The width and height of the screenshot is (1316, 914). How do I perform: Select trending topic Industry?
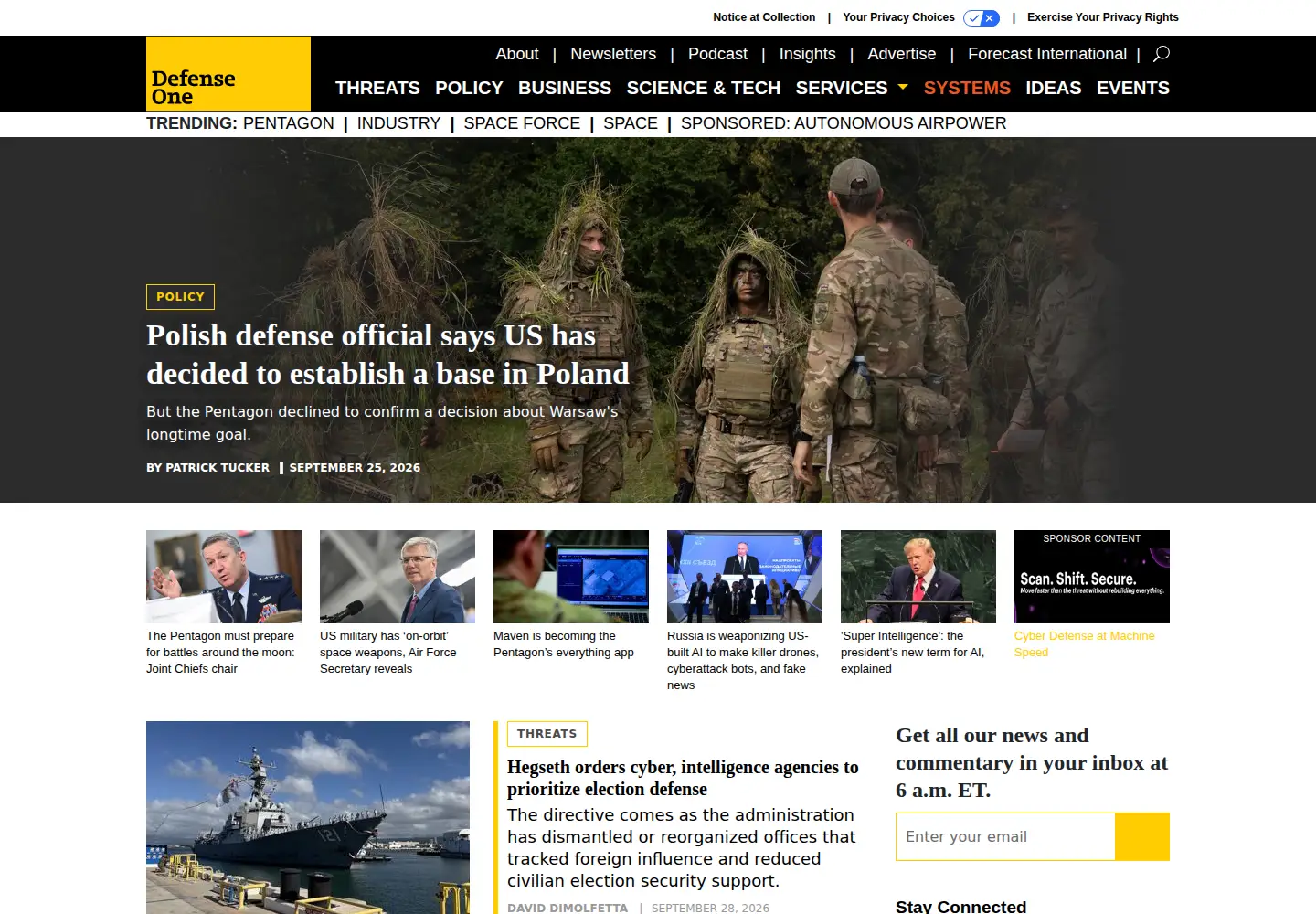point(398,123)
